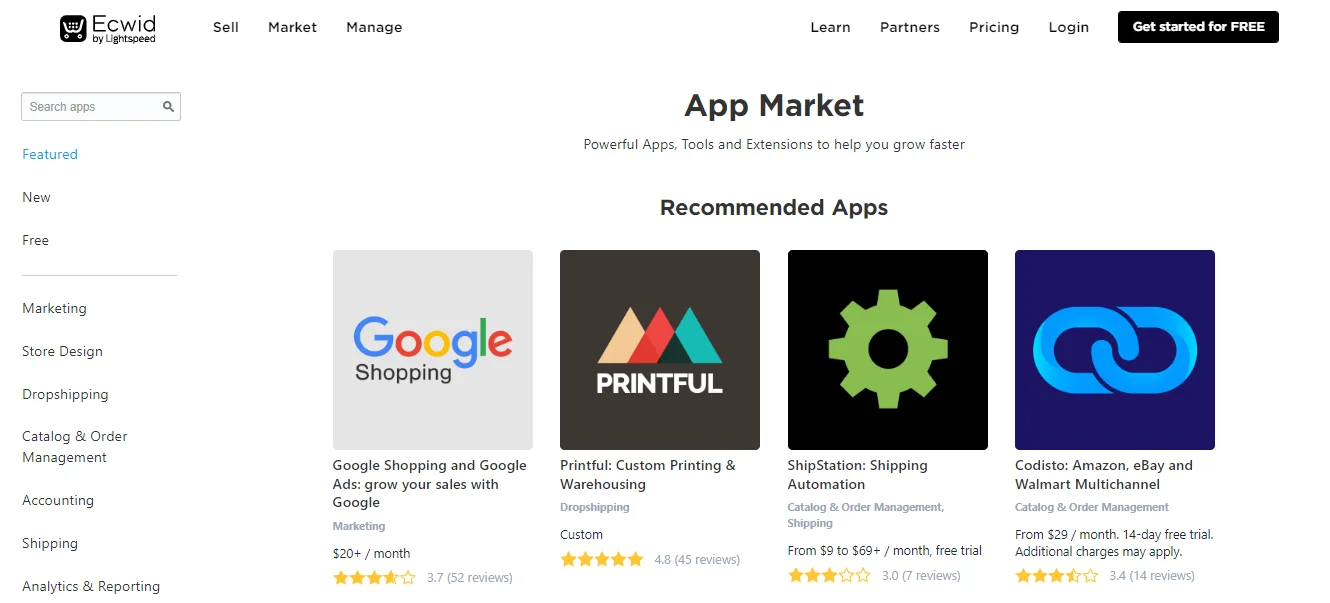Open the Login page

[1068, 27]
